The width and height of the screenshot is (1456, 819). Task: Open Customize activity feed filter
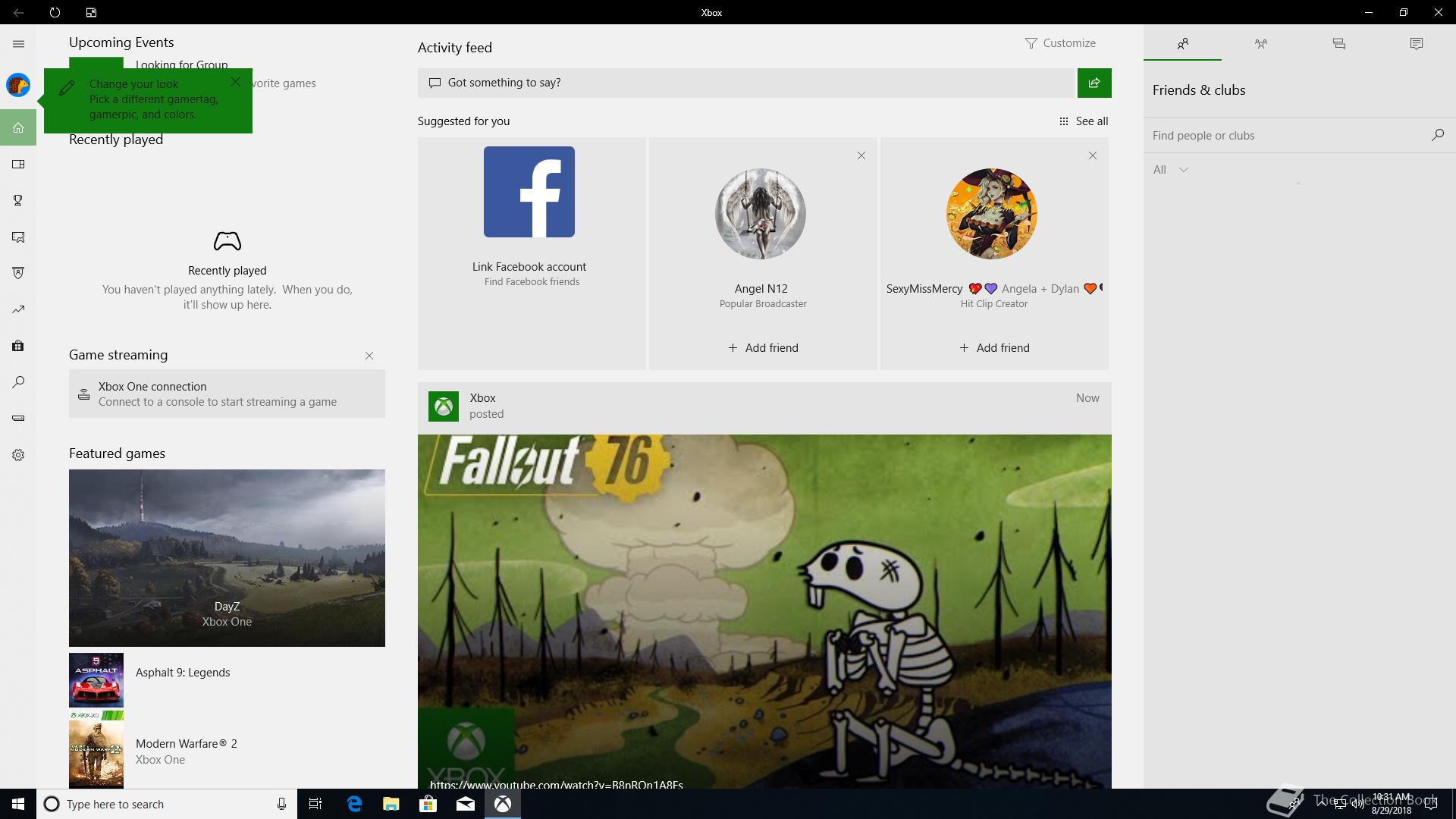tap(1060, 43)
